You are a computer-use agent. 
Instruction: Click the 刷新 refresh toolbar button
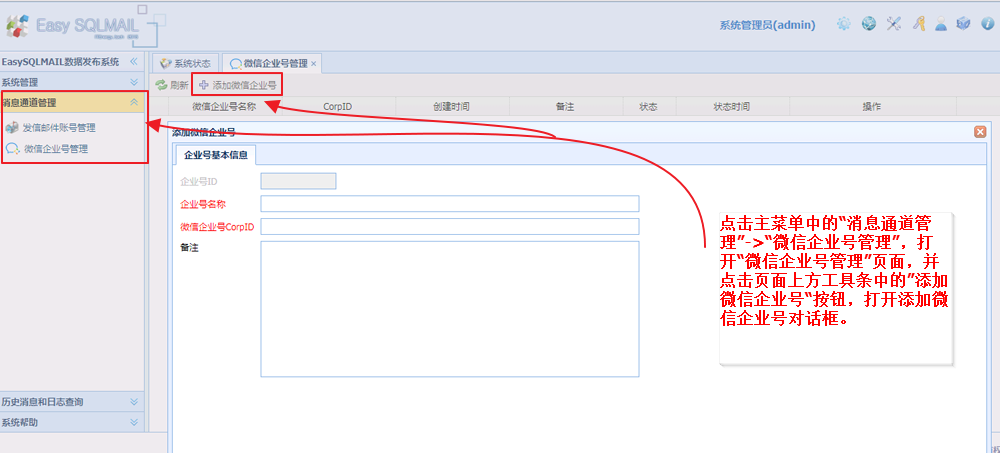coord(172,85)
